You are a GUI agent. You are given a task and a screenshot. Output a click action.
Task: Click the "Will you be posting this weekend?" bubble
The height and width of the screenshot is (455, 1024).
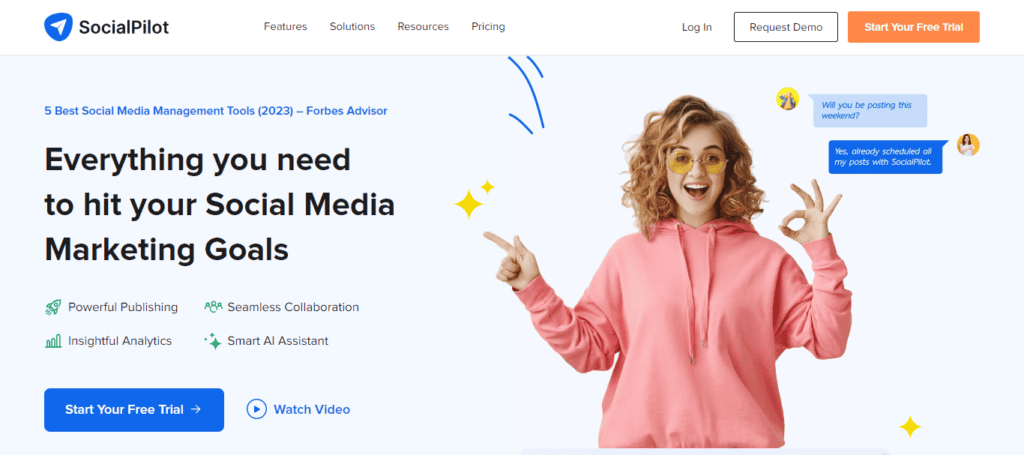coord(867,110)
